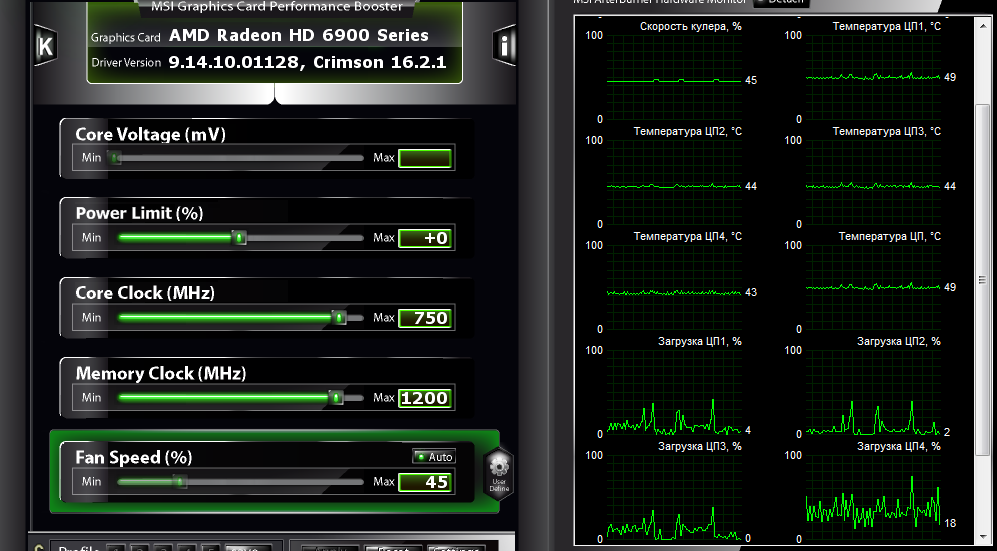This screenshot has width=997, height=551.
Task: Click the Температура ЦП1 graph title
Action: click(886, 26)
